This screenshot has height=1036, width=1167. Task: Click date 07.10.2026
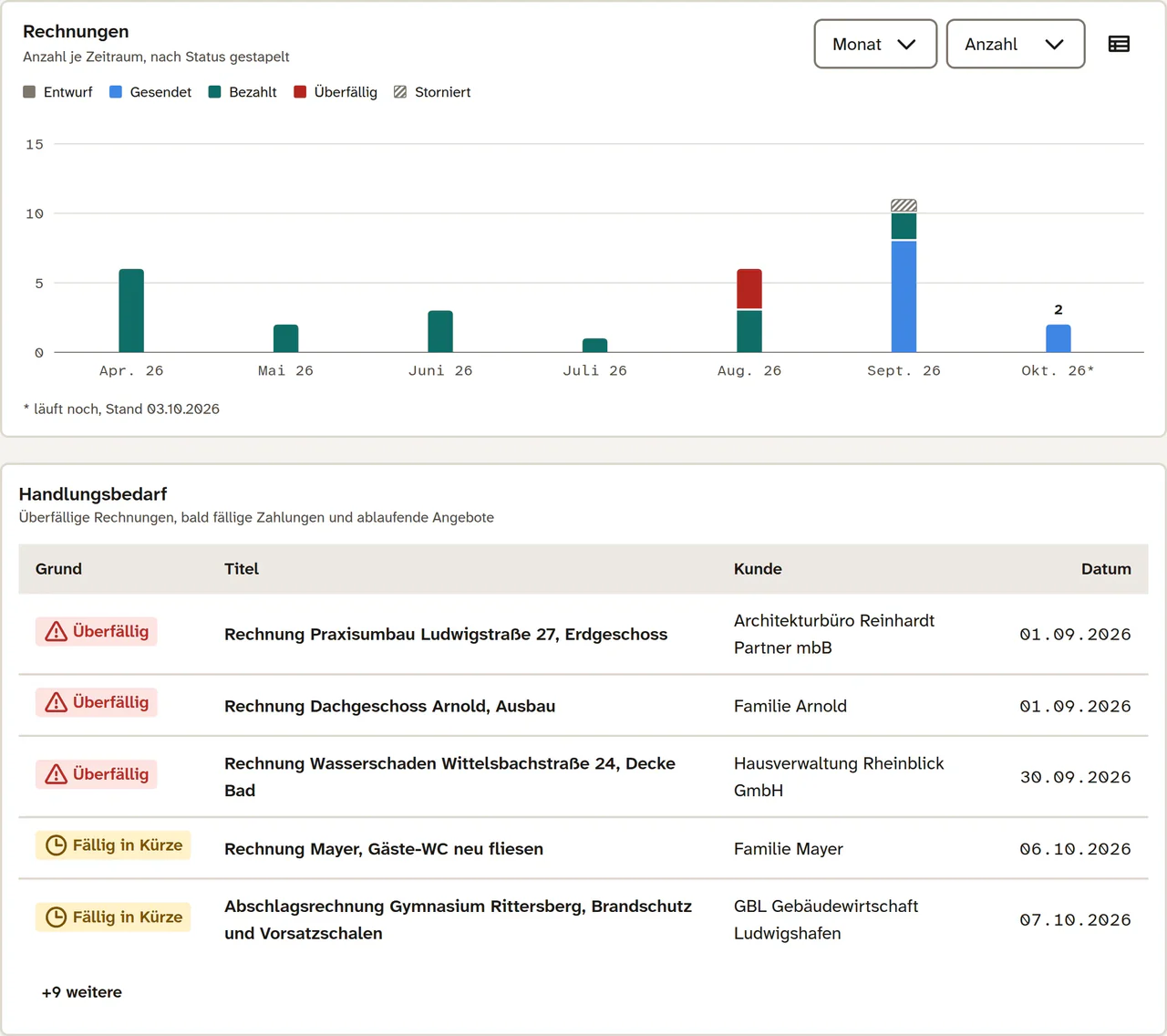[x=1076, y=920]
